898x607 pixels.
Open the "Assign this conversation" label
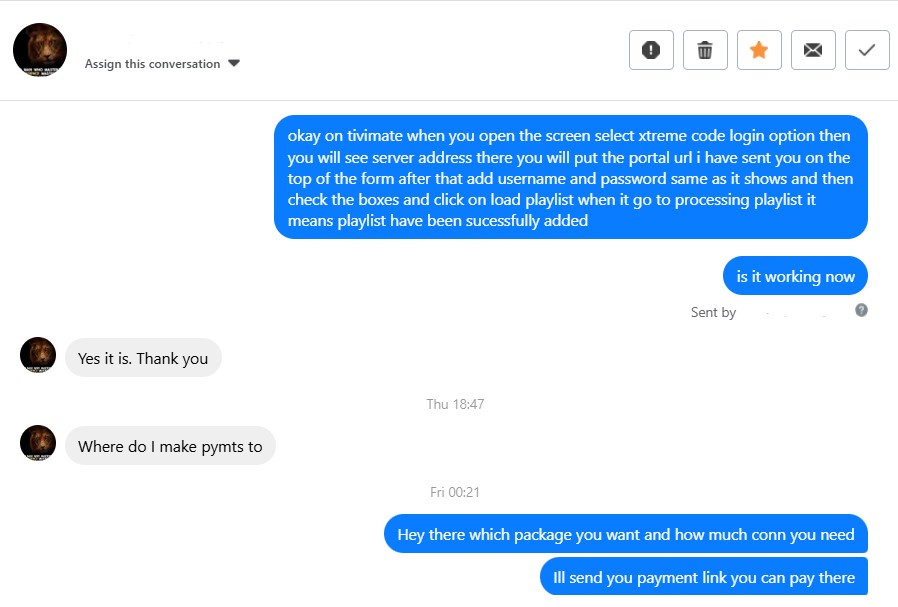pos(152,64)
